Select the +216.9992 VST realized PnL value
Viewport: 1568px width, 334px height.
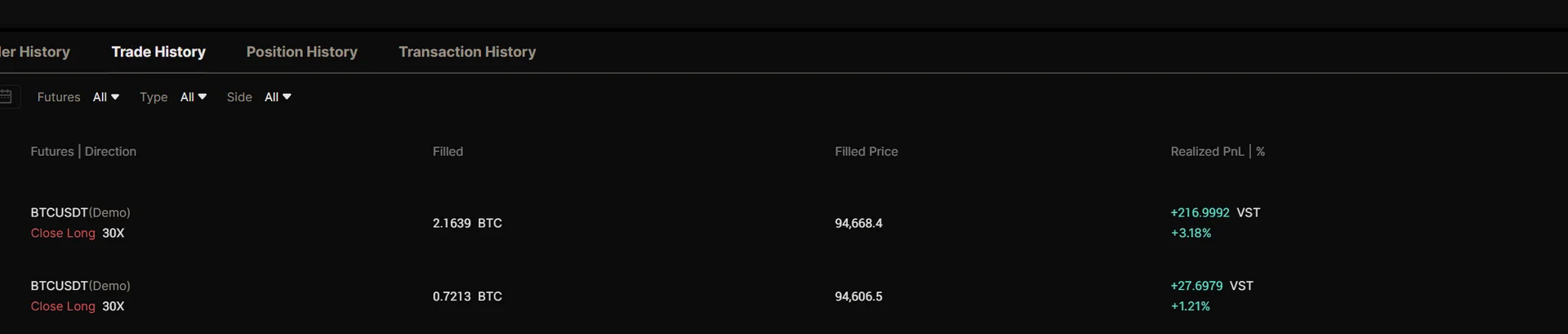click(x=1200, y=213)
